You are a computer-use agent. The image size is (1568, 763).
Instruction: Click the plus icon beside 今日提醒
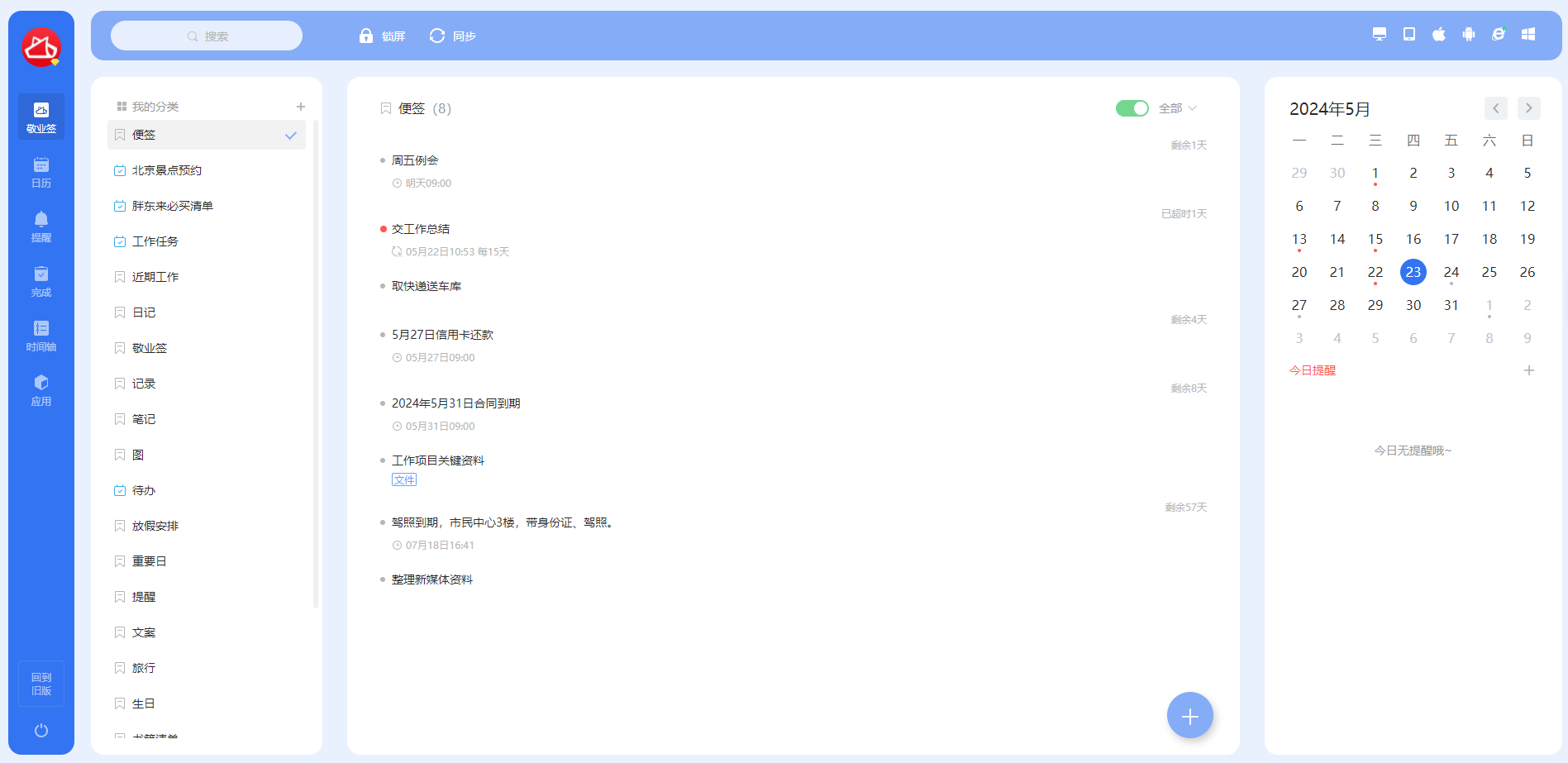1529,370
